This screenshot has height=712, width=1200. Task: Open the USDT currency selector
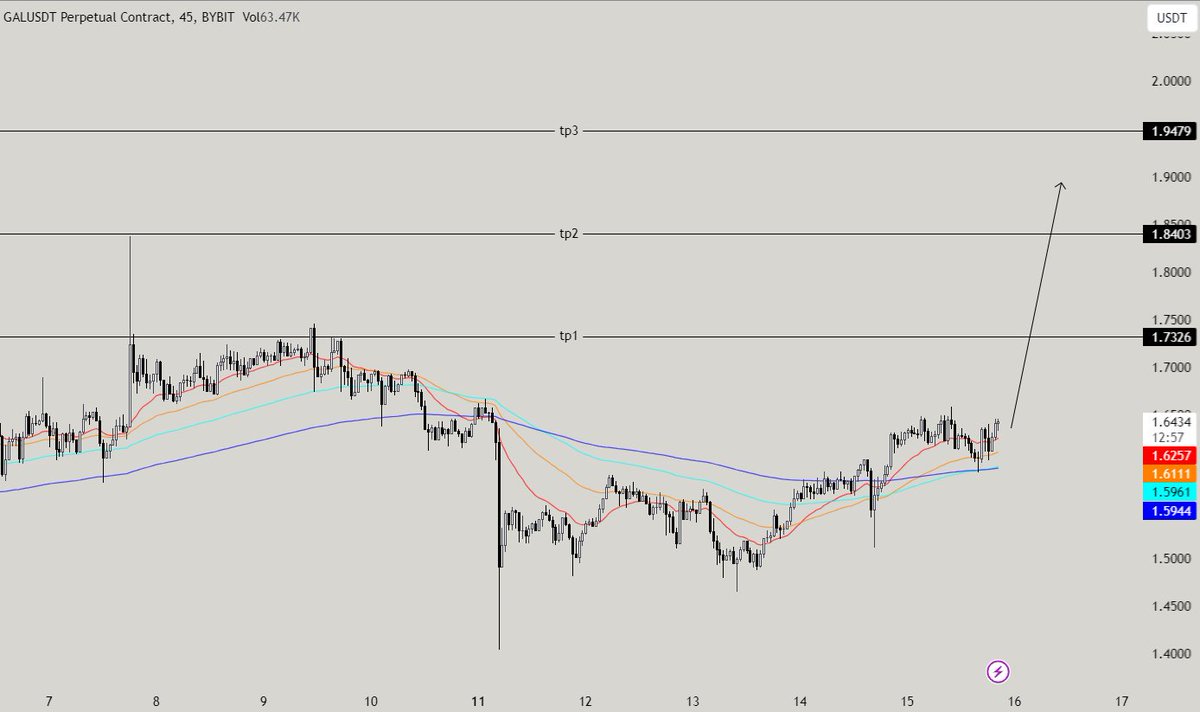coord(1172,17)
